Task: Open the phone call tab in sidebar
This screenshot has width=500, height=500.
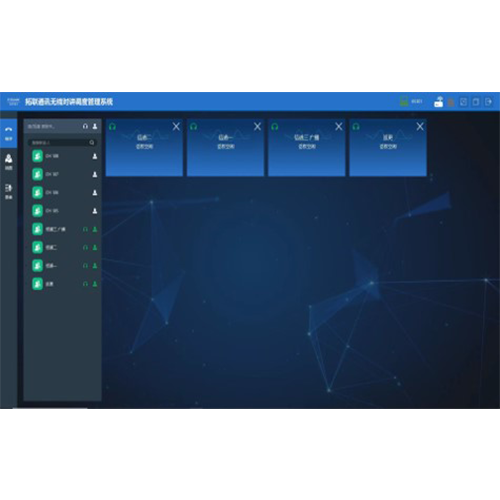Action: (x=9, y=133)
